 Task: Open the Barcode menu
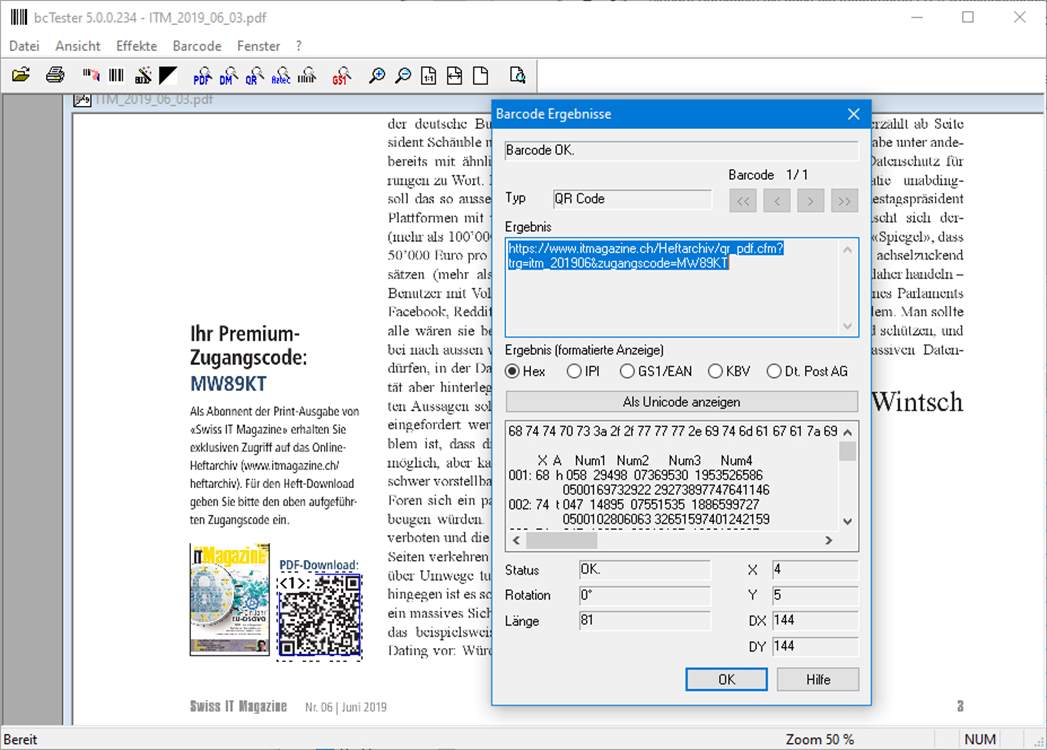click(x=197, y=46)
